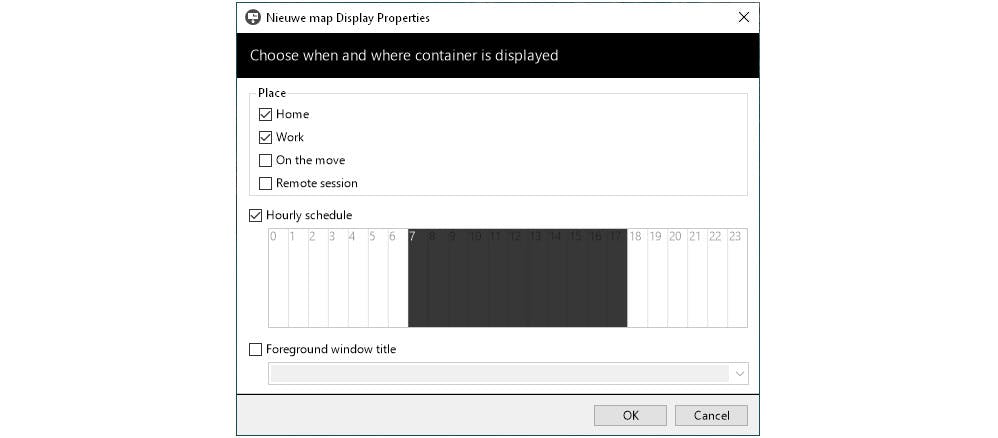Deselect hour 12 in the schedule
This screenshot has height=438, width=998.
[517, 280]
